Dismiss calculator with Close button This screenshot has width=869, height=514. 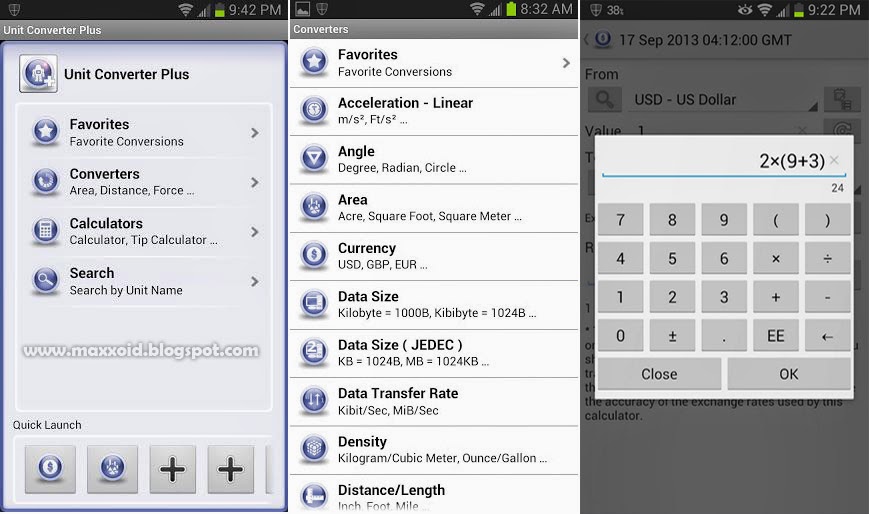click(659, 374)
